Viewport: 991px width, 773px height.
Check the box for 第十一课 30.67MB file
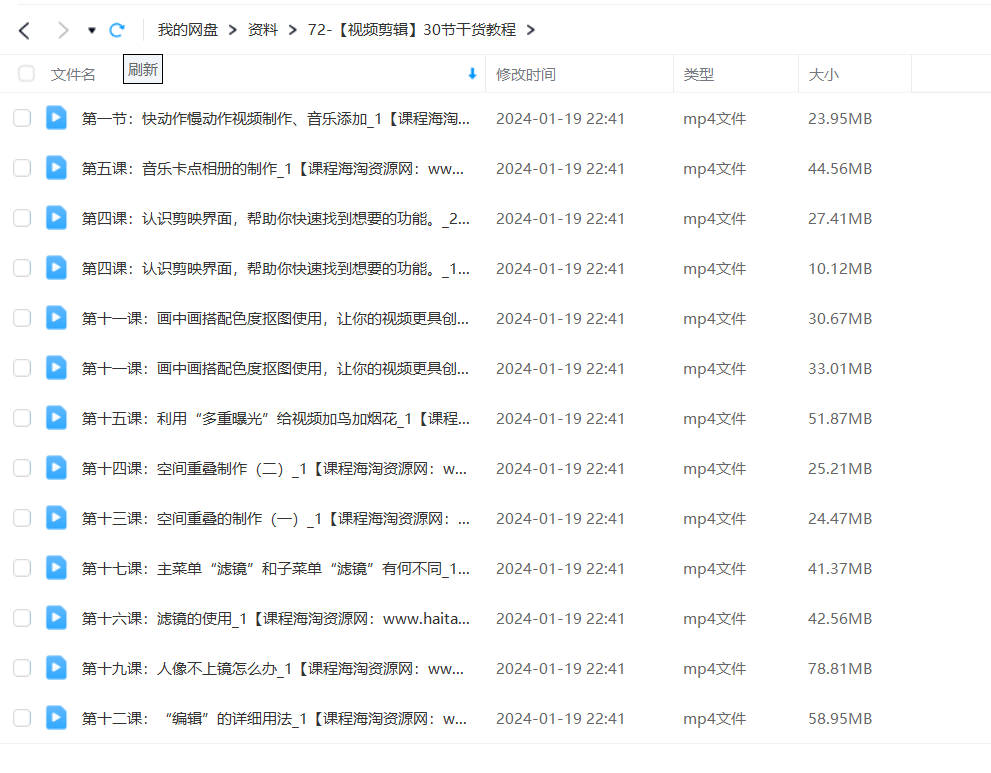22,318
